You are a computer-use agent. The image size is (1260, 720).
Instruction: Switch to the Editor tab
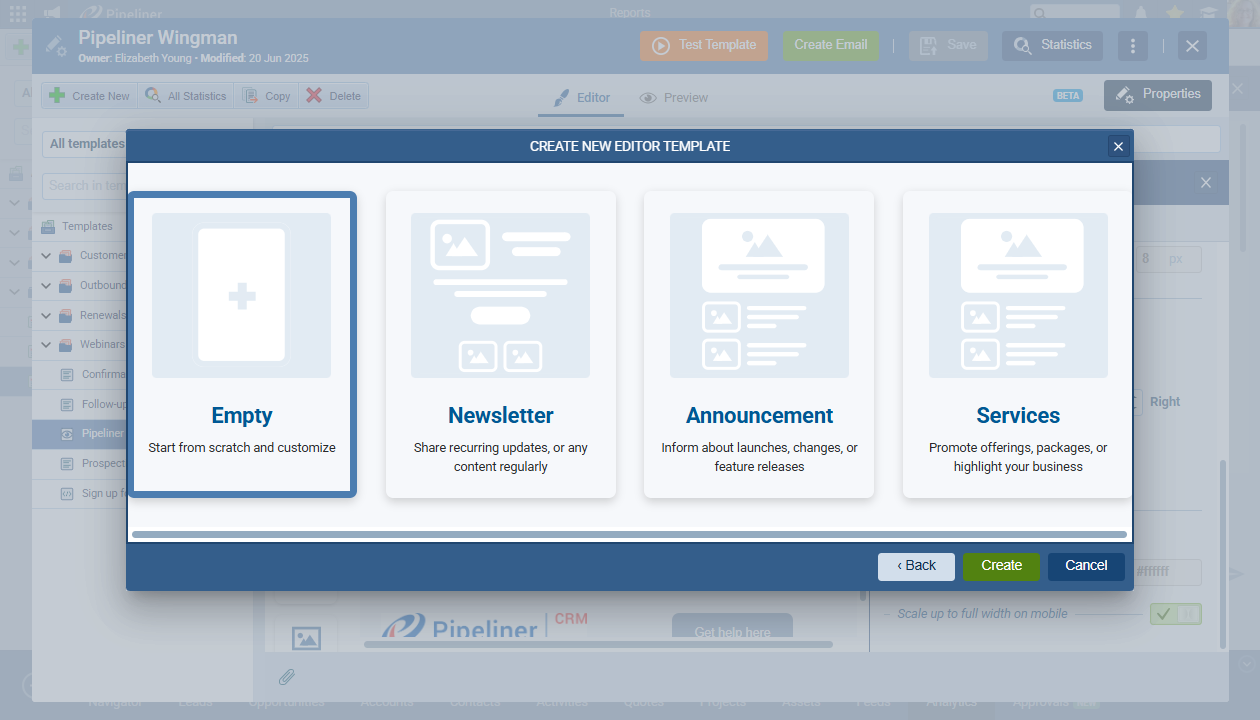[582, 98]
